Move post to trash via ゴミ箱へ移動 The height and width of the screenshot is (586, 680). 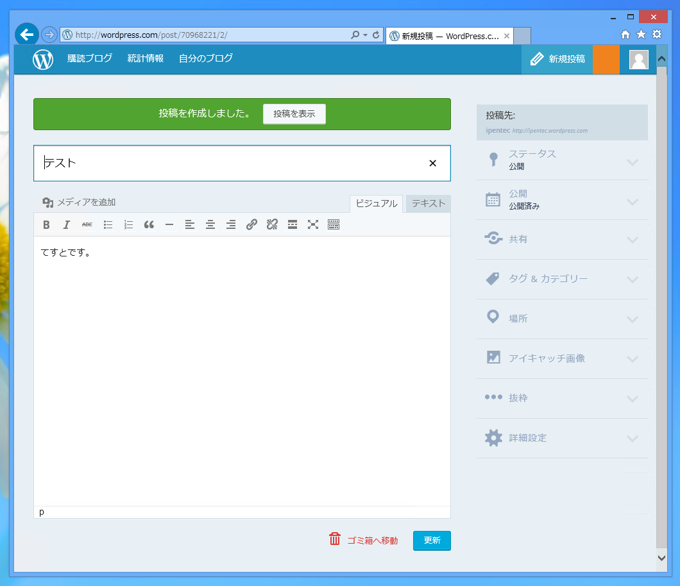point(363,540)
